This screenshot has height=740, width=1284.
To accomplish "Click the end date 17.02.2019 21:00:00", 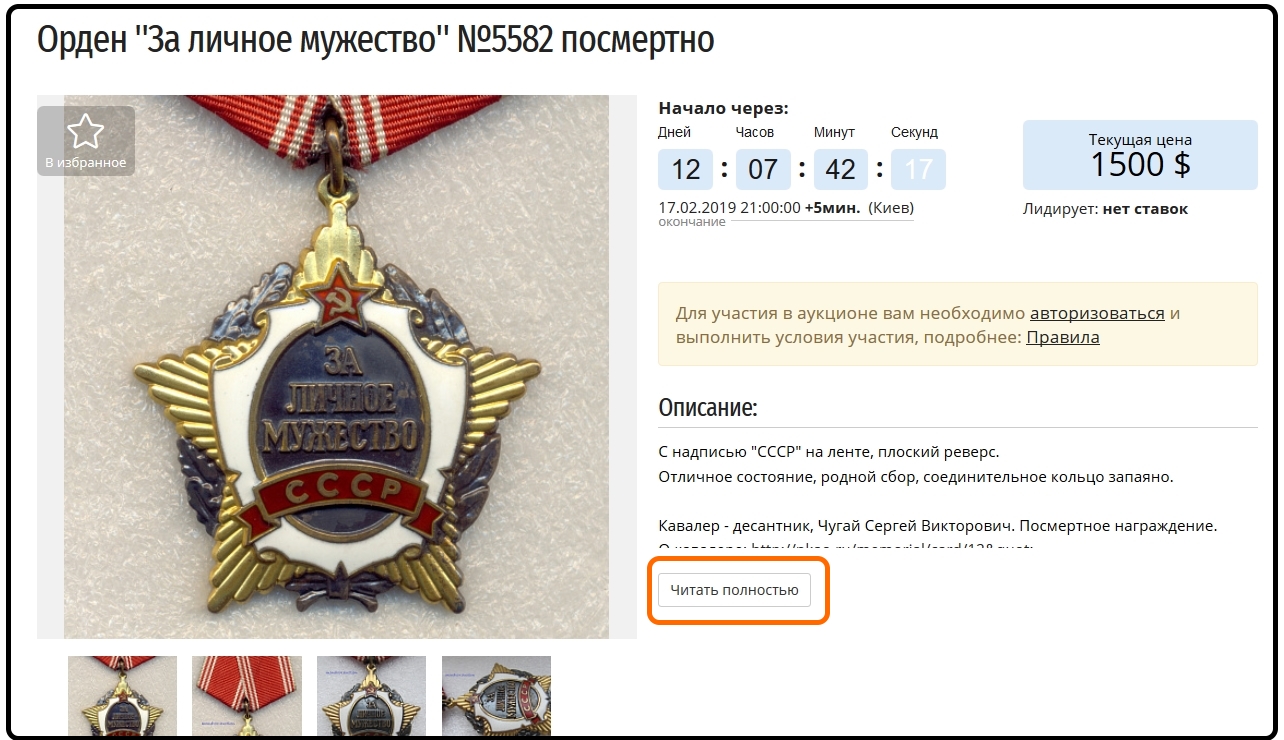I will click(x=729, y=208).
